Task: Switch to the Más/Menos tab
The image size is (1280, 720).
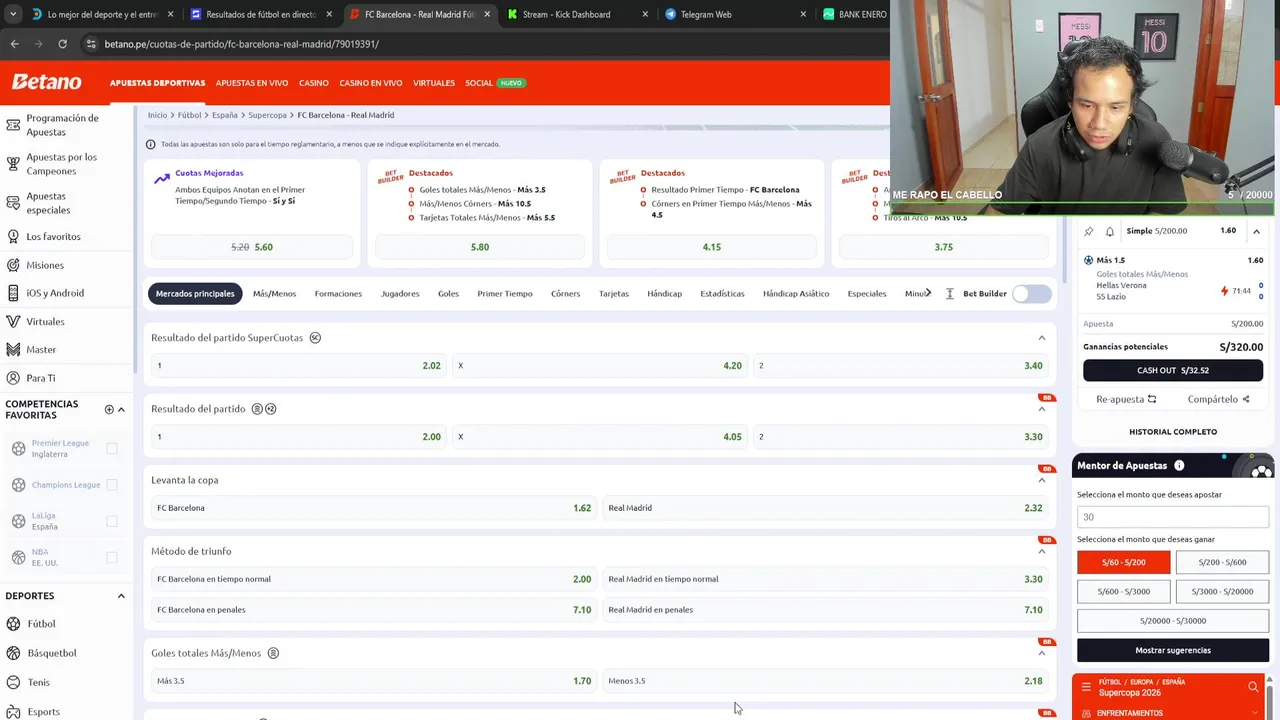Action: pyautogui.click(x=274, y=294)
